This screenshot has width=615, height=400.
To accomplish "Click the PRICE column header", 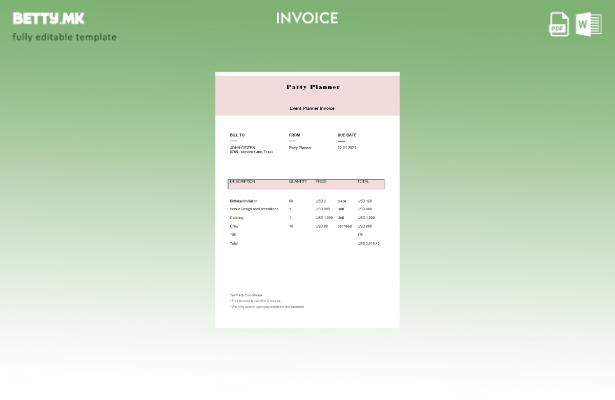I will pos(321,182).
